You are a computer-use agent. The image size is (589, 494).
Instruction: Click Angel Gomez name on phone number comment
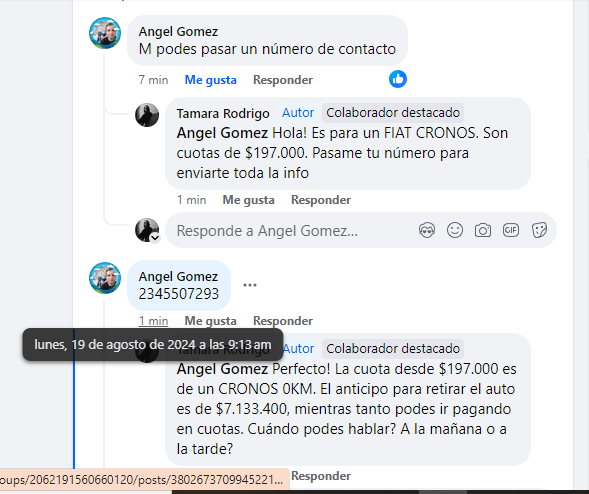(x=178, y=276)
